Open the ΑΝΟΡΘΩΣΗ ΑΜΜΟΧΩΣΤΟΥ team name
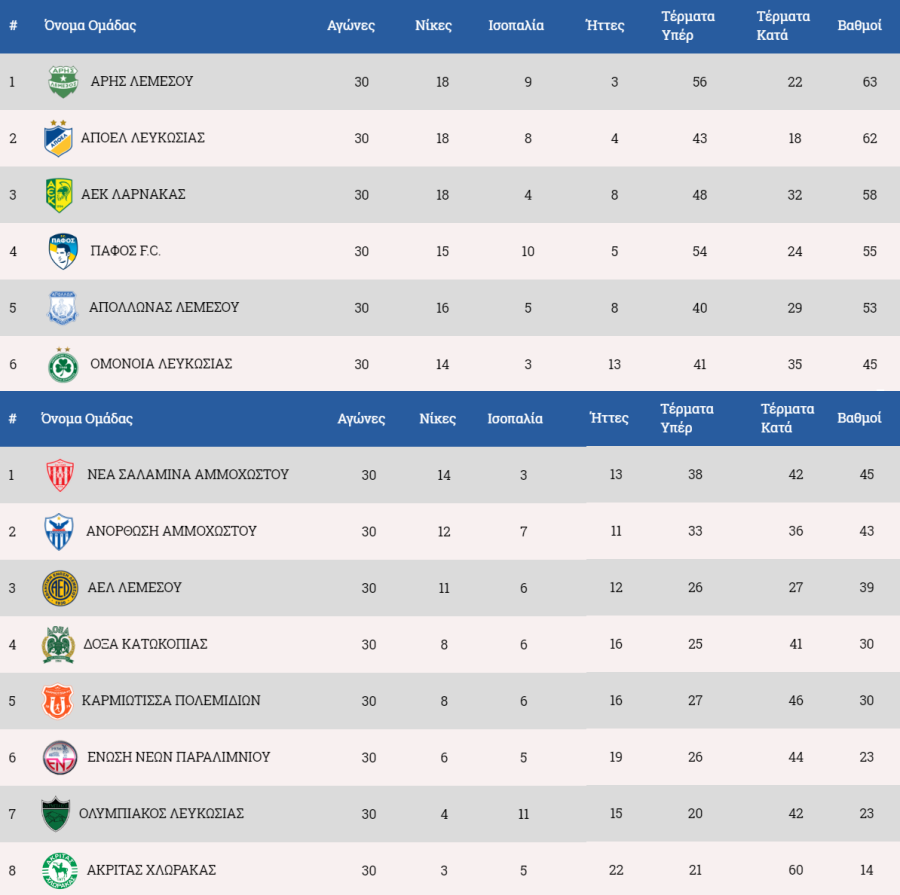This screenshot has width=900, height=895. point(171,531)
